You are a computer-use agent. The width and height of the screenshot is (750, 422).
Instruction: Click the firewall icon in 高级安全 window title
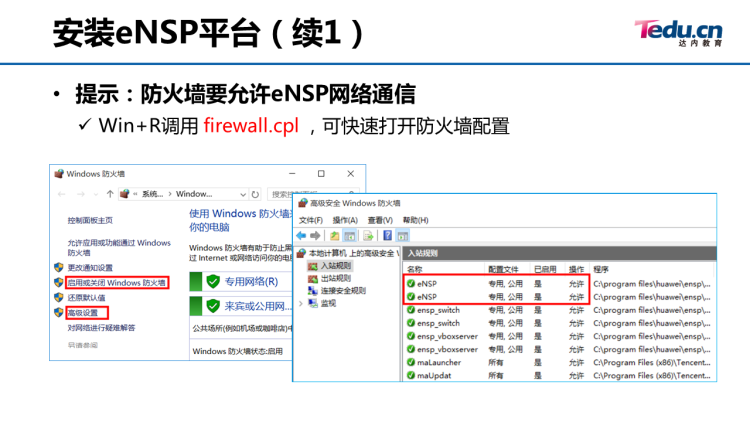[x=303, y=203]
